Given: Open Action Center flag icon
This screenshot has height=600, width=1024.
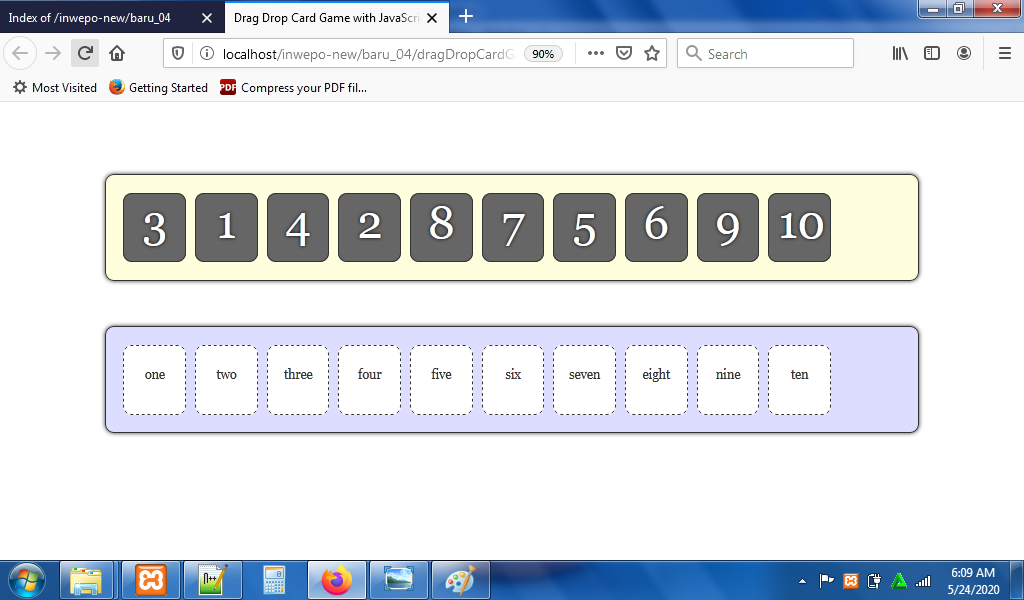Looking at the screenshot, I should coord(826,580).
